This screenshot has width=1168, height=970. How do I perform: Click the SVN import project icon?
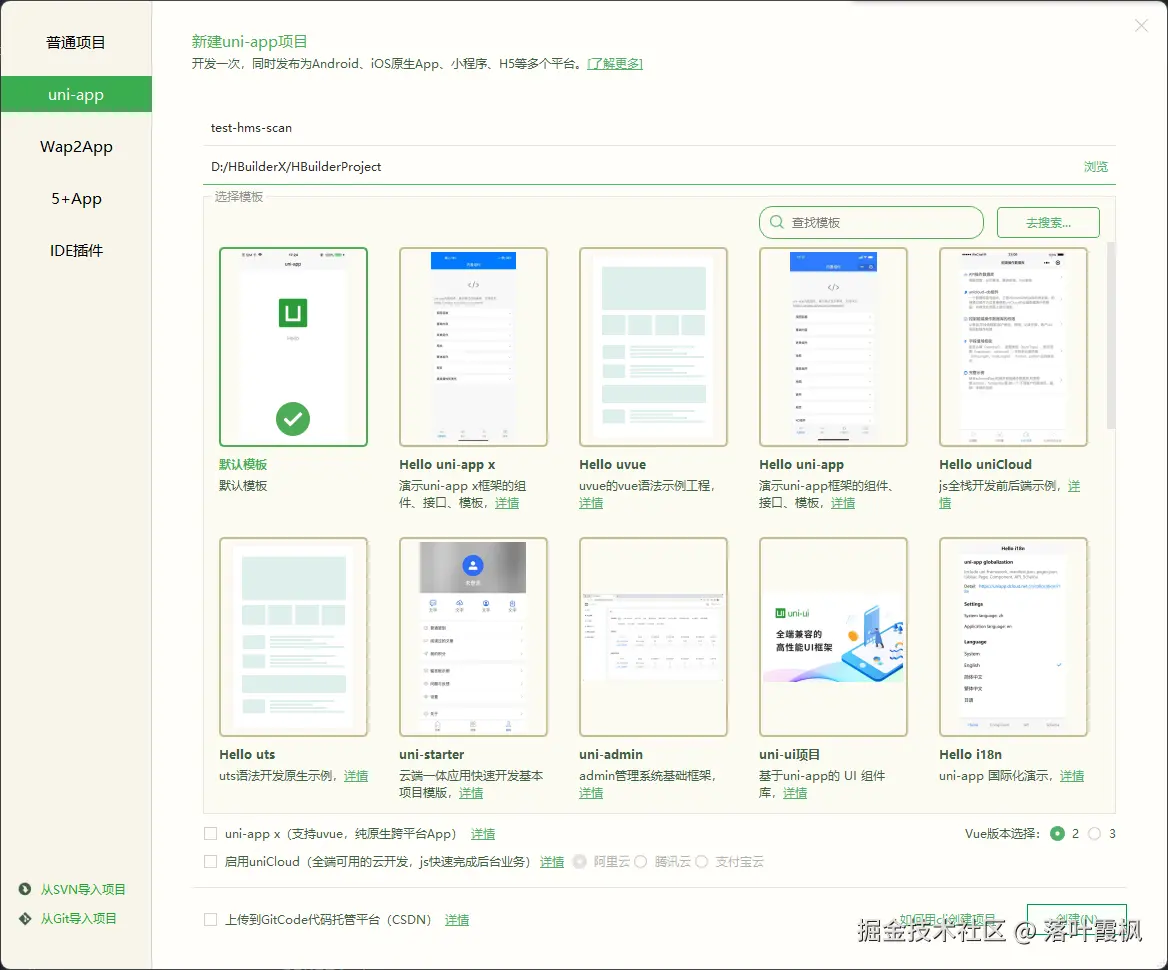click(x=24, y=888)
